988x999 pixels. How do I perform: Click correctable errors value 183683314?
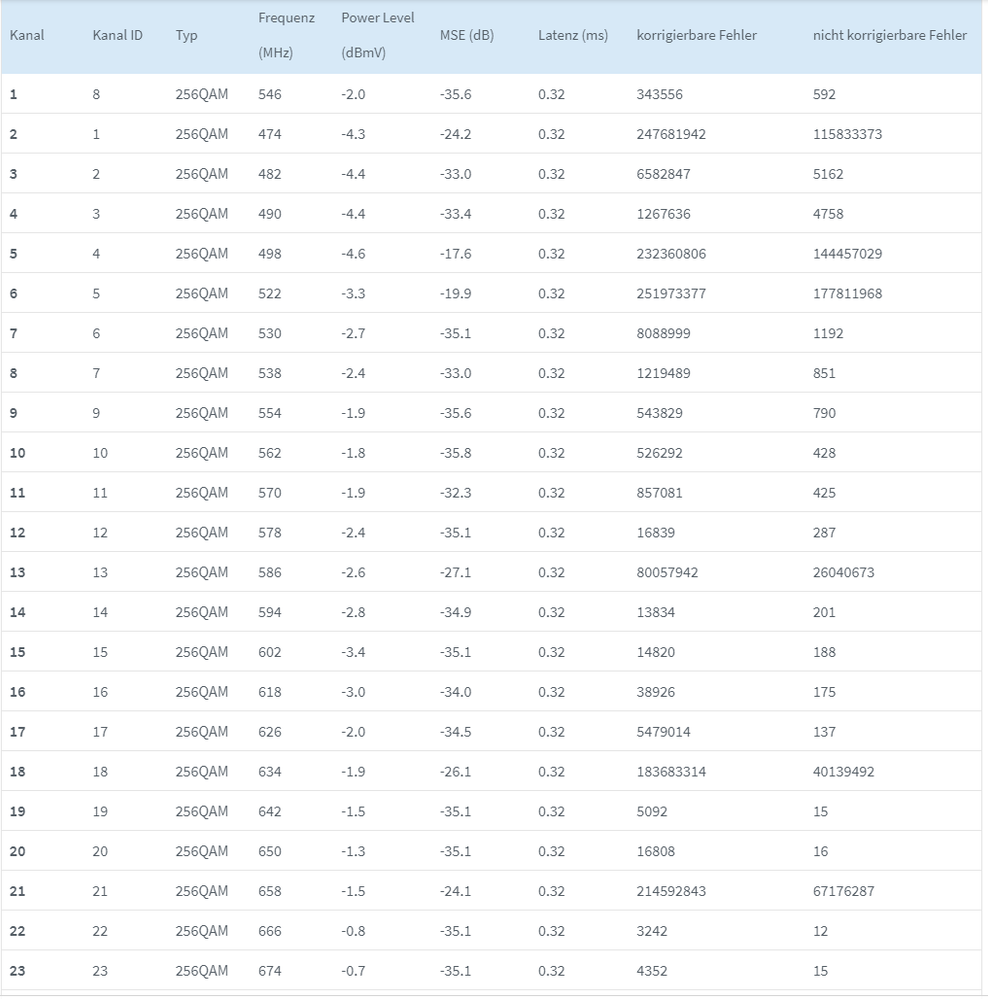coord(671,772)
